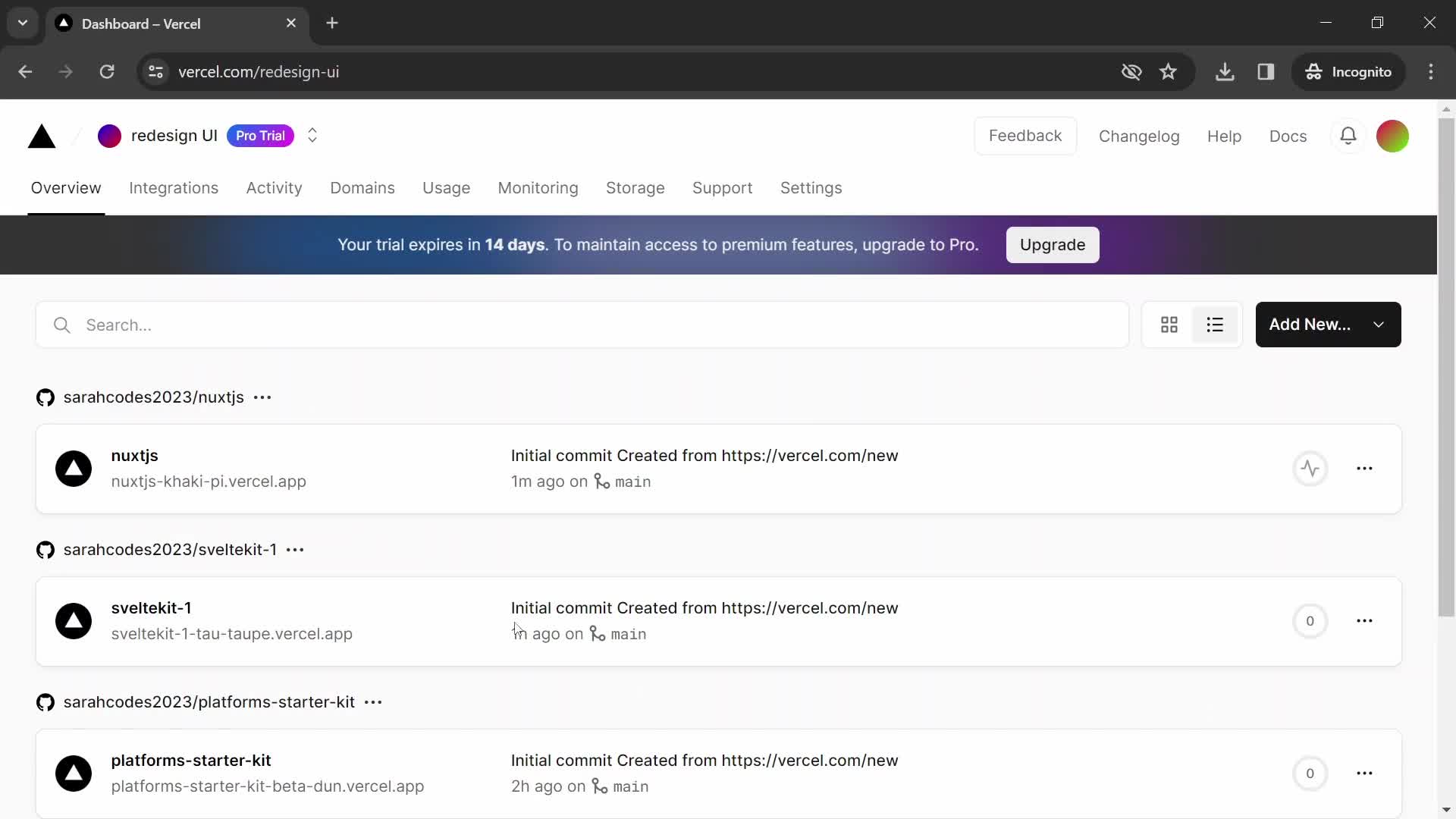Open a new browser tab
Image resolution: width=1456 pixels, height=819 pixels.
pyautogui.click(x=332, y=24)
